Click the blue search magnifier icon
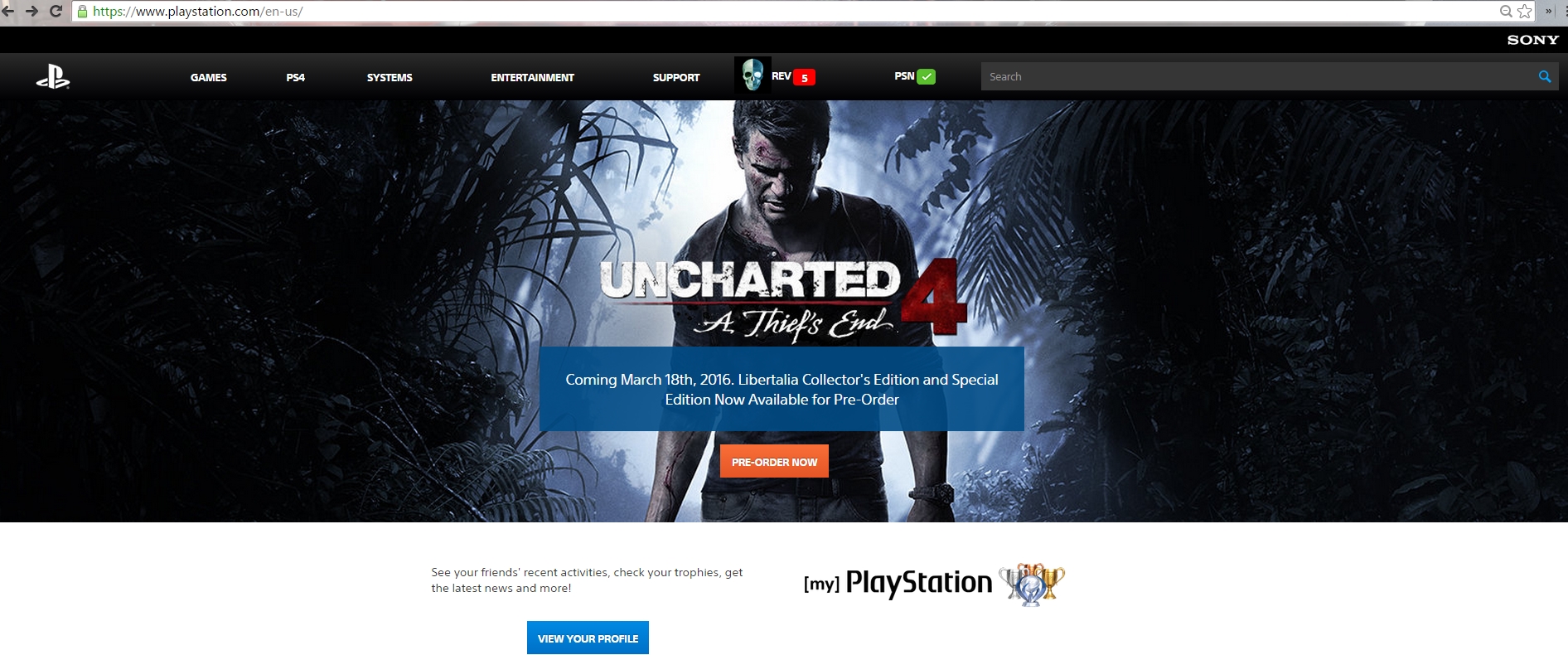This screenshot has height=655, width=1568. [x=1545, y=76]
